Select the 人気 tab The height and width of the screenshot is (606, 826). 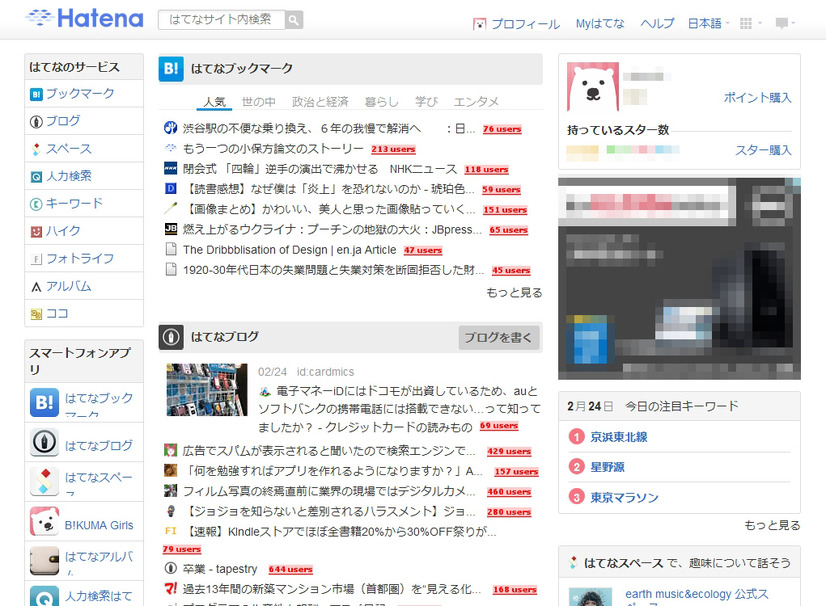[214, 102]
